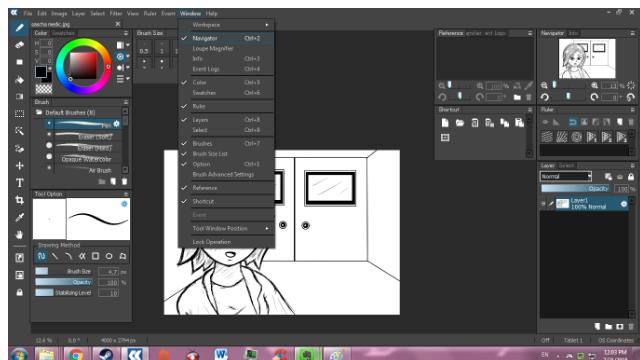640x360 pixels.
Task: Open the Normal blend mode dropdown
Action: coord(566,176)
